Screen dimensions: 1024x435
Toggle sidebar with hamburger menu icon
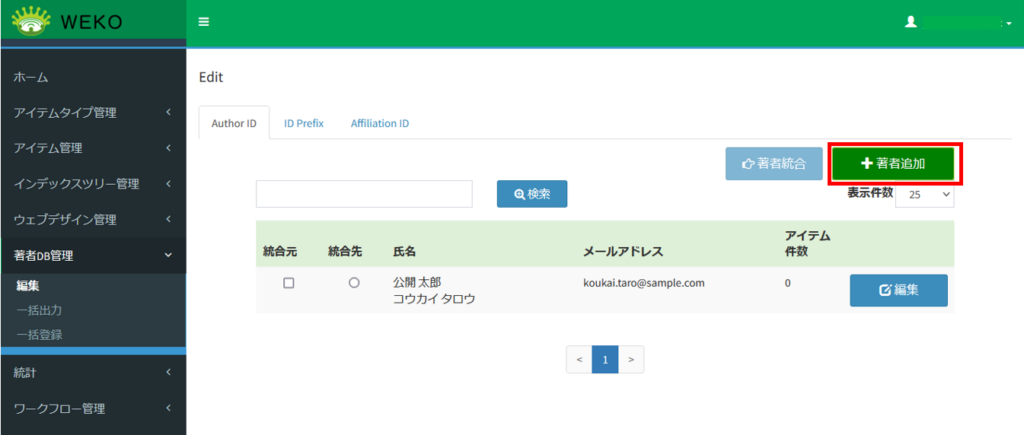pos(204,22)
